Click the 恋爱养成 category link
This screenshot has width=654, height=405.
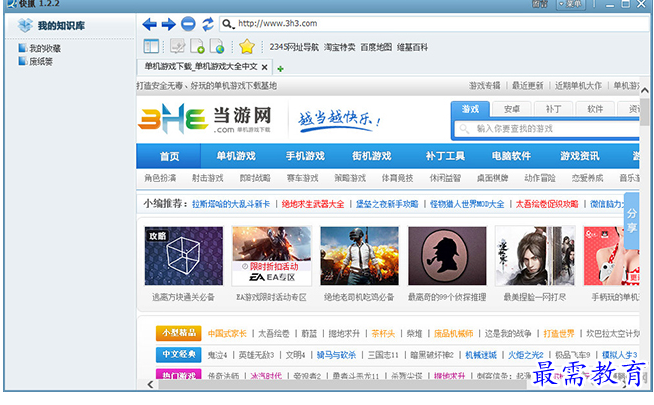pyautogui.click(x=587, y=178)
